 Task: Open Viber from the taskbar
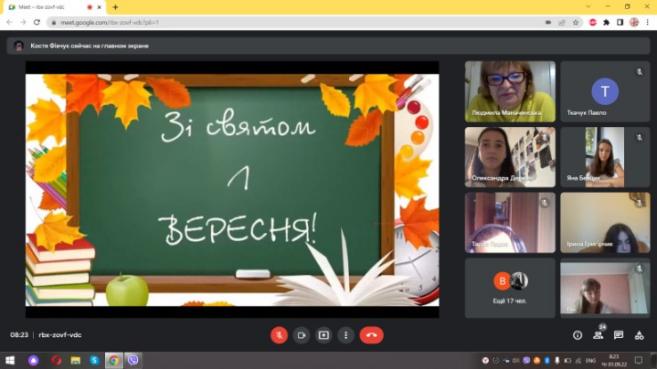coord(133,360)
